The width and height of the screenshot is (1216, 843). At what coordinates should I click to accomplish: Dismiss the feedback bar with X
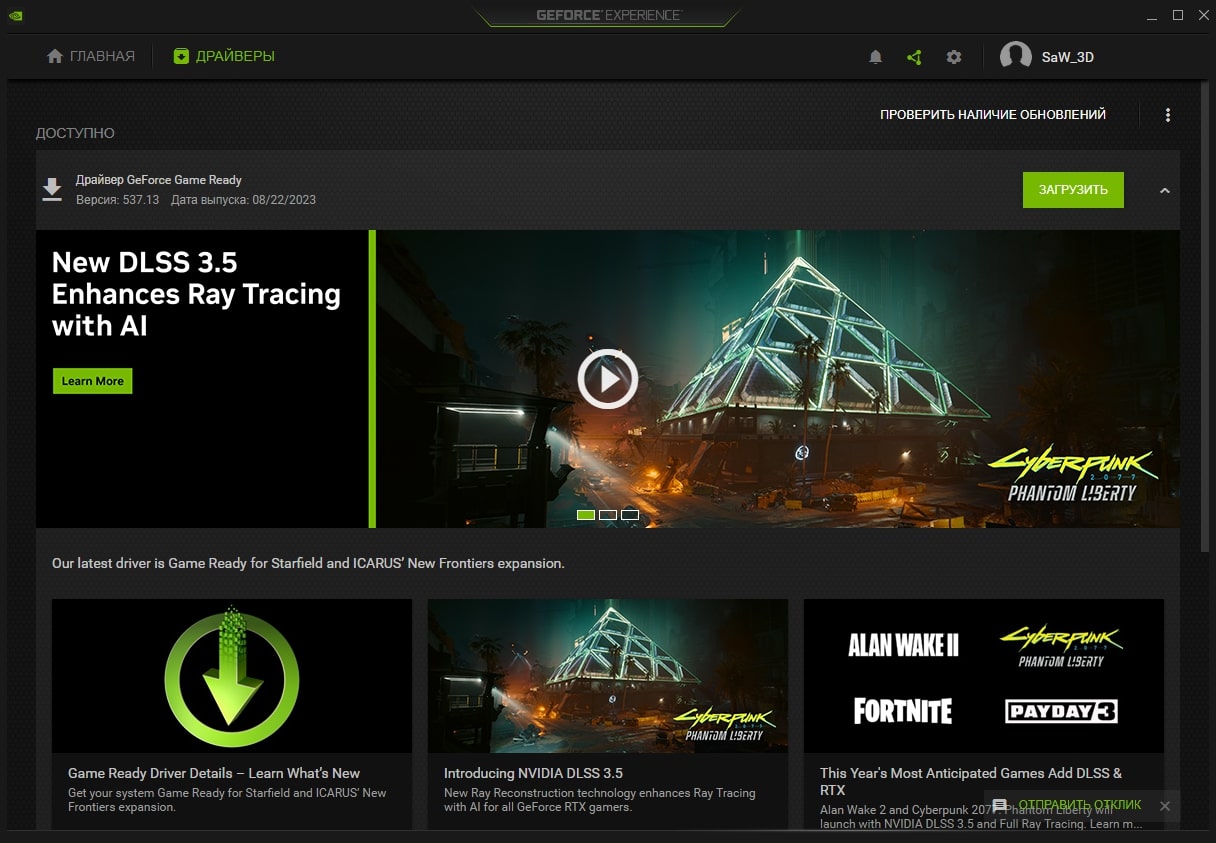[1165, 805]
